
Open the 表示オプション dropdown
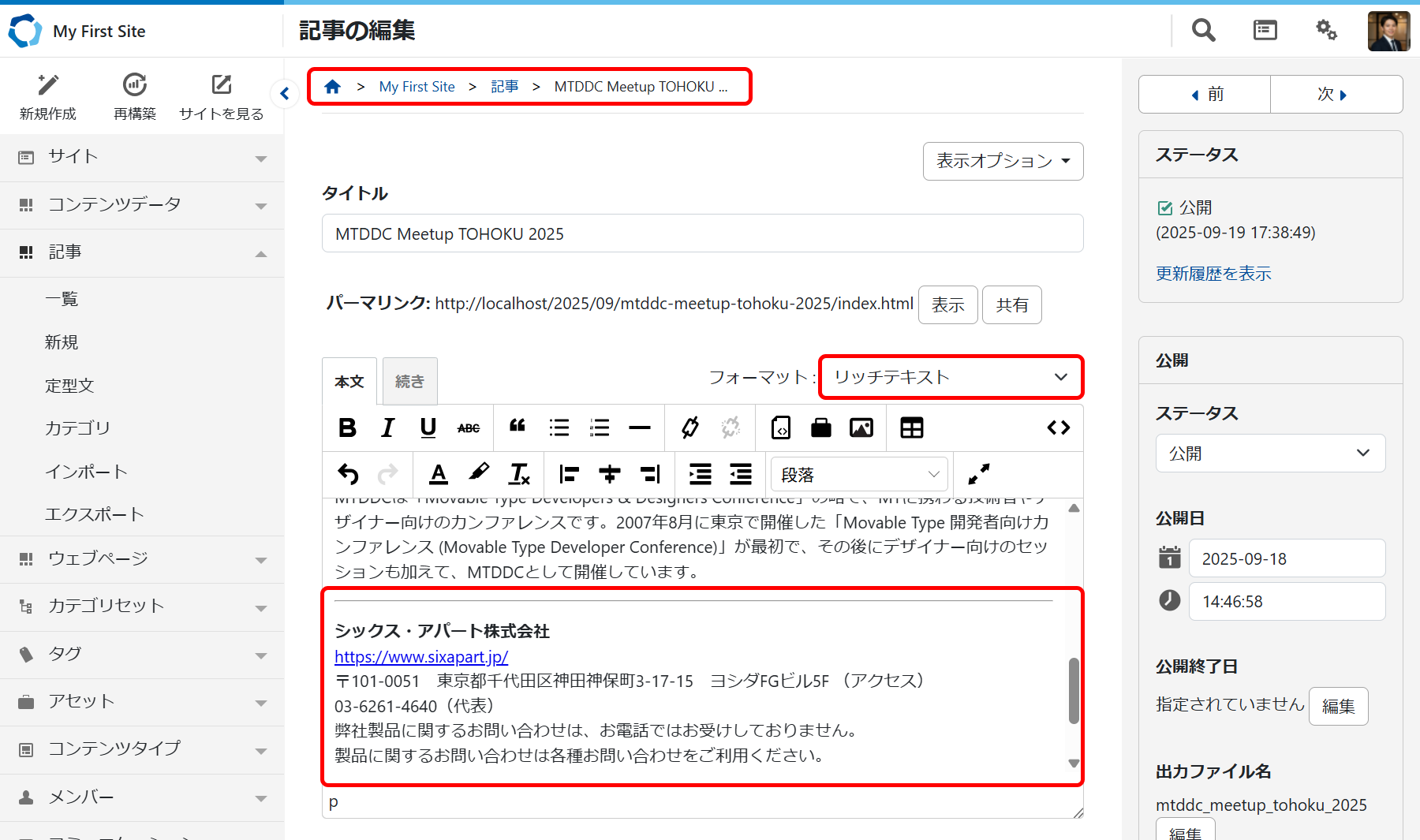click(1003, 161)
